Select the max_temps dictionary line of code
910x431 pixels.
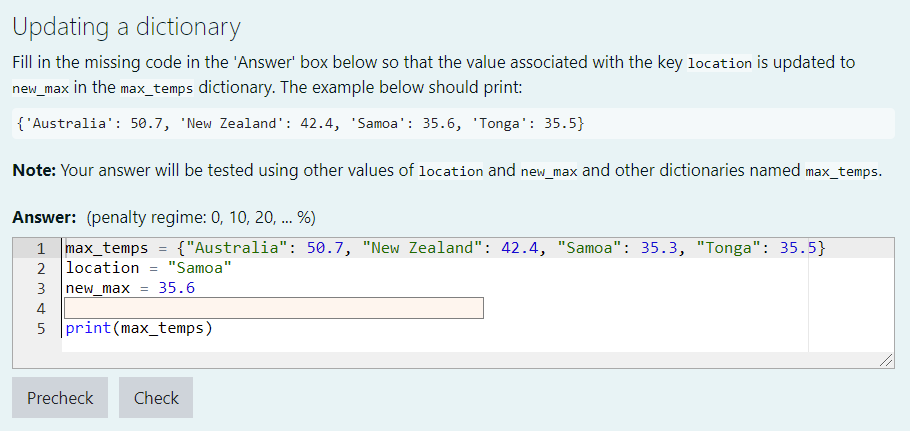[x=445, y=248]
